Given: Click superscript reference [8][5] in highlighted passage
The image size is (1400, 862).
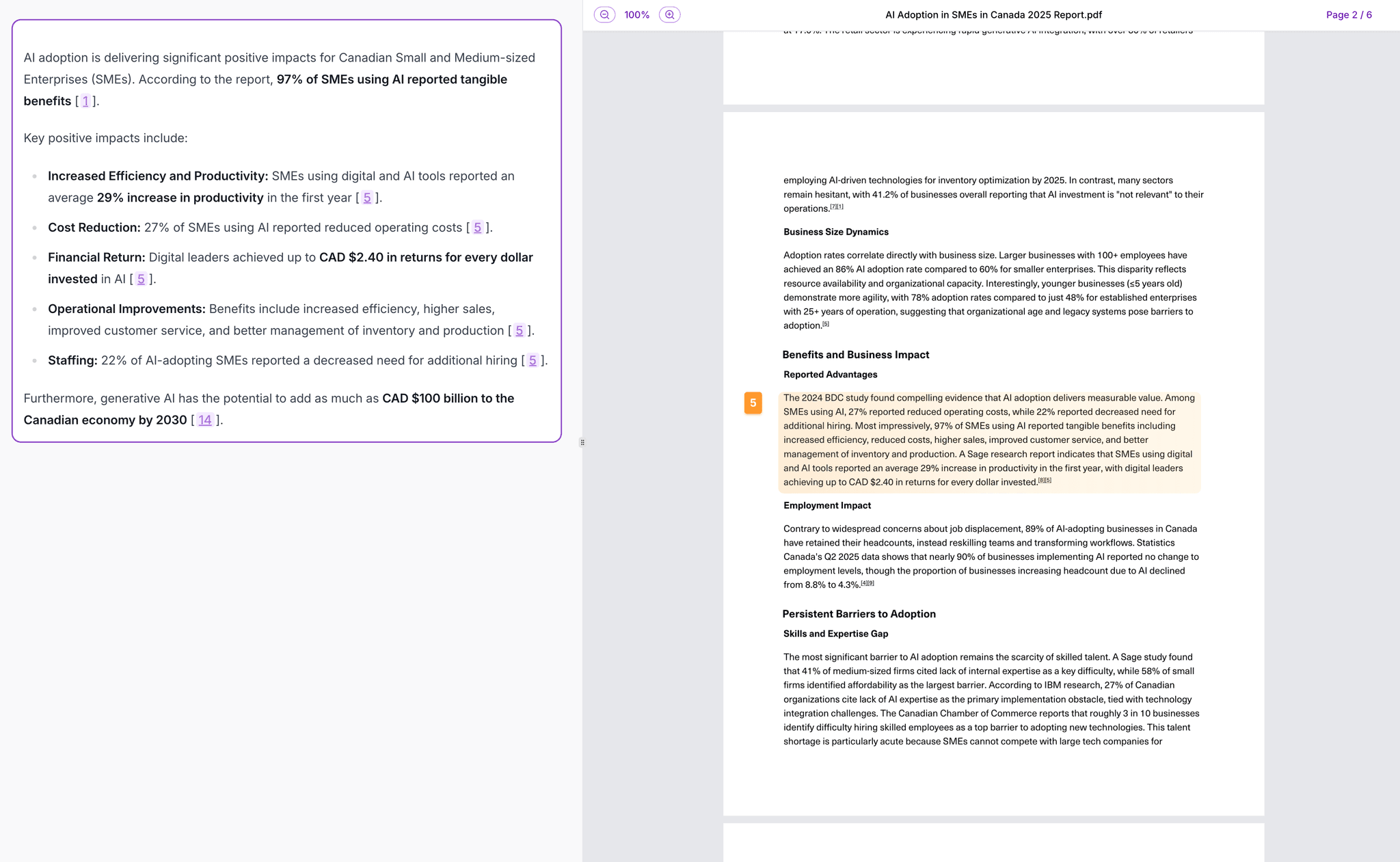Looking at the screenshot, I should coord(1045,480).
